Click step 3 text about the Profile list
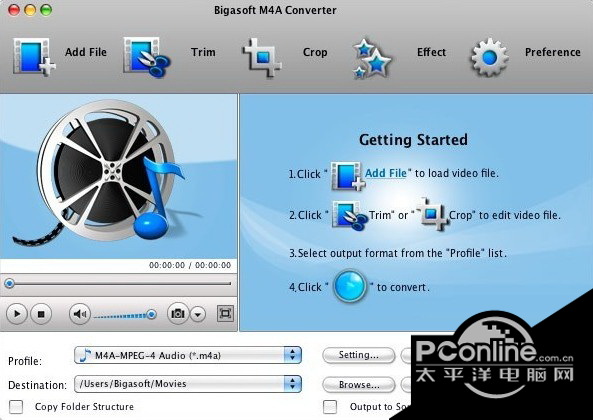593x420 pixels. (x=398, y=253)
